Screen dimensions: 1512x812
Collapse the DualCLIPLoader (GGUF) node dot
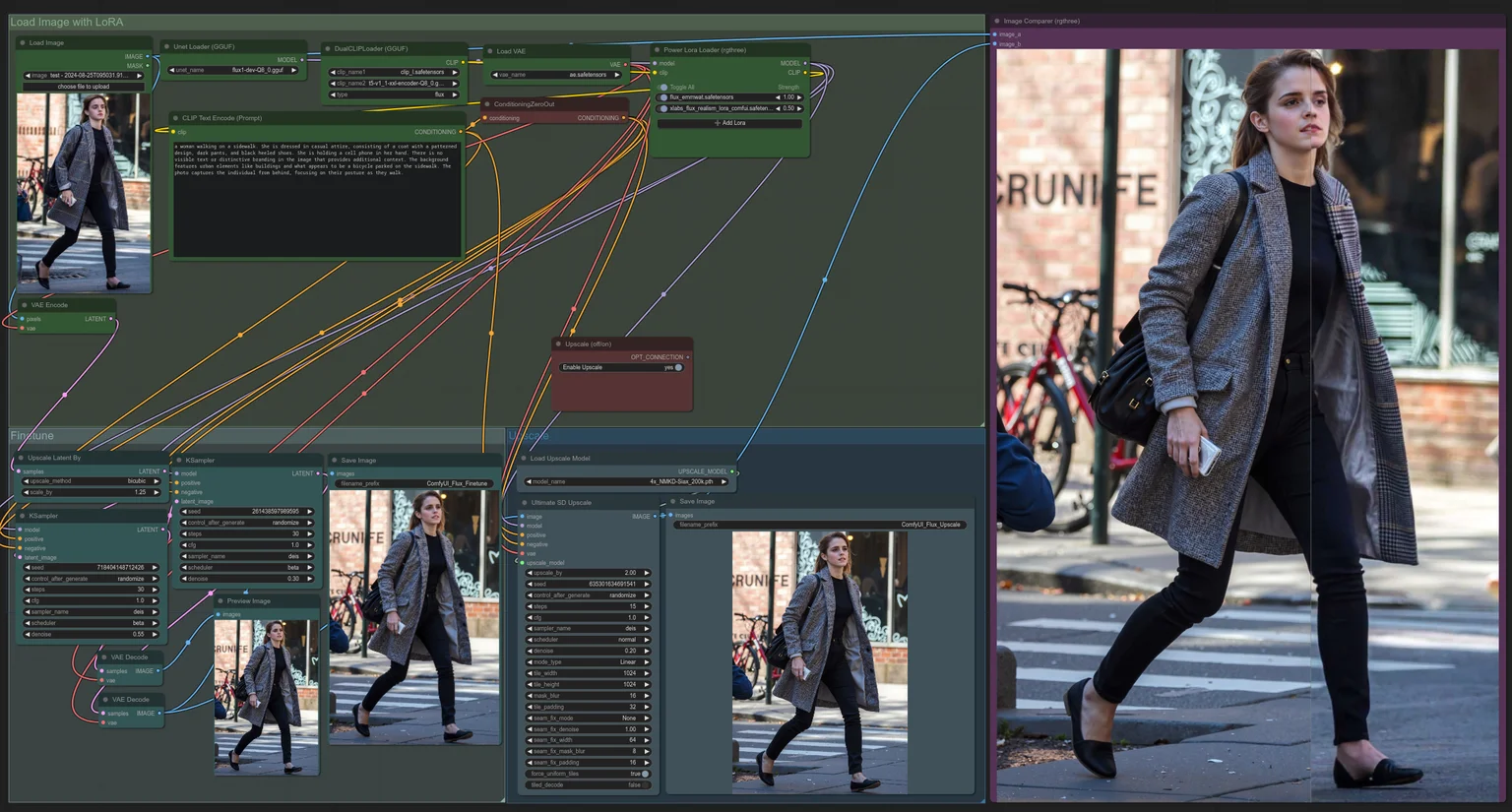328,48
